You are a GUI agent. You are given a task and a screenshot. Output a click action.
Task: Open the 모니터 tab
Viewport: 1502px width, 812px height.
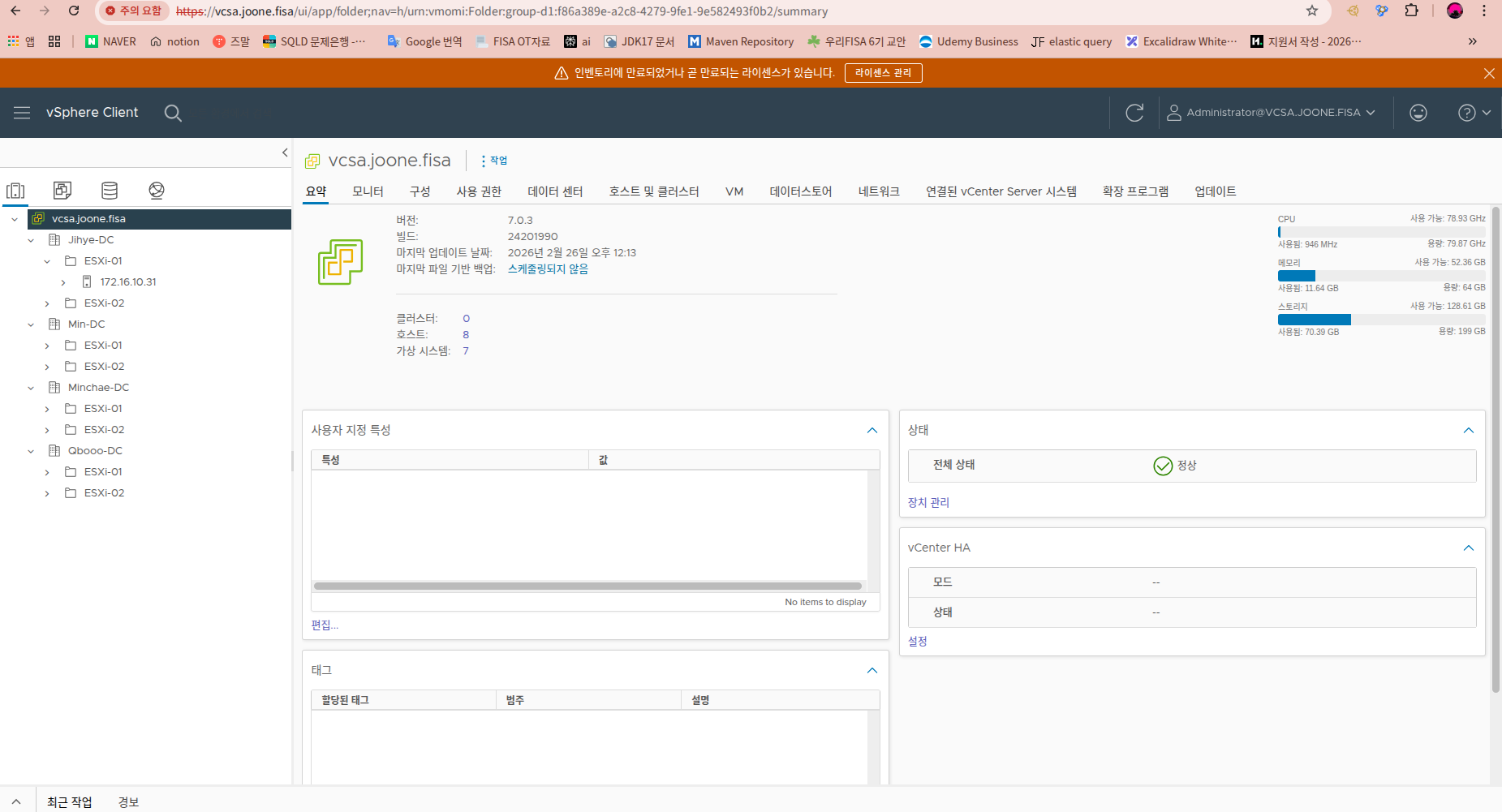[368, 191]
